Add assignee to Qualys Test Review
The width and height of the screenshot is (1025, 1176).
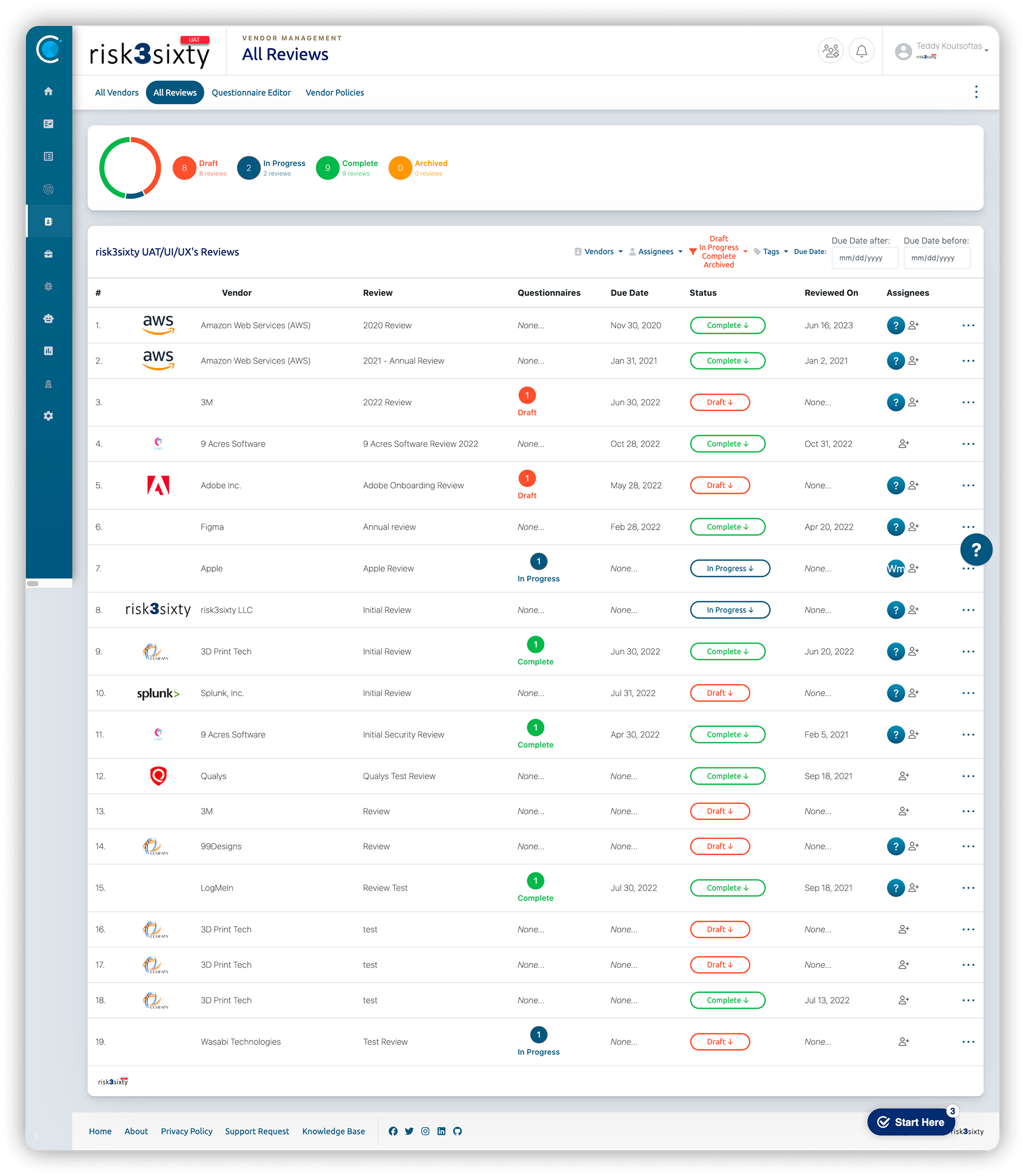904,777
